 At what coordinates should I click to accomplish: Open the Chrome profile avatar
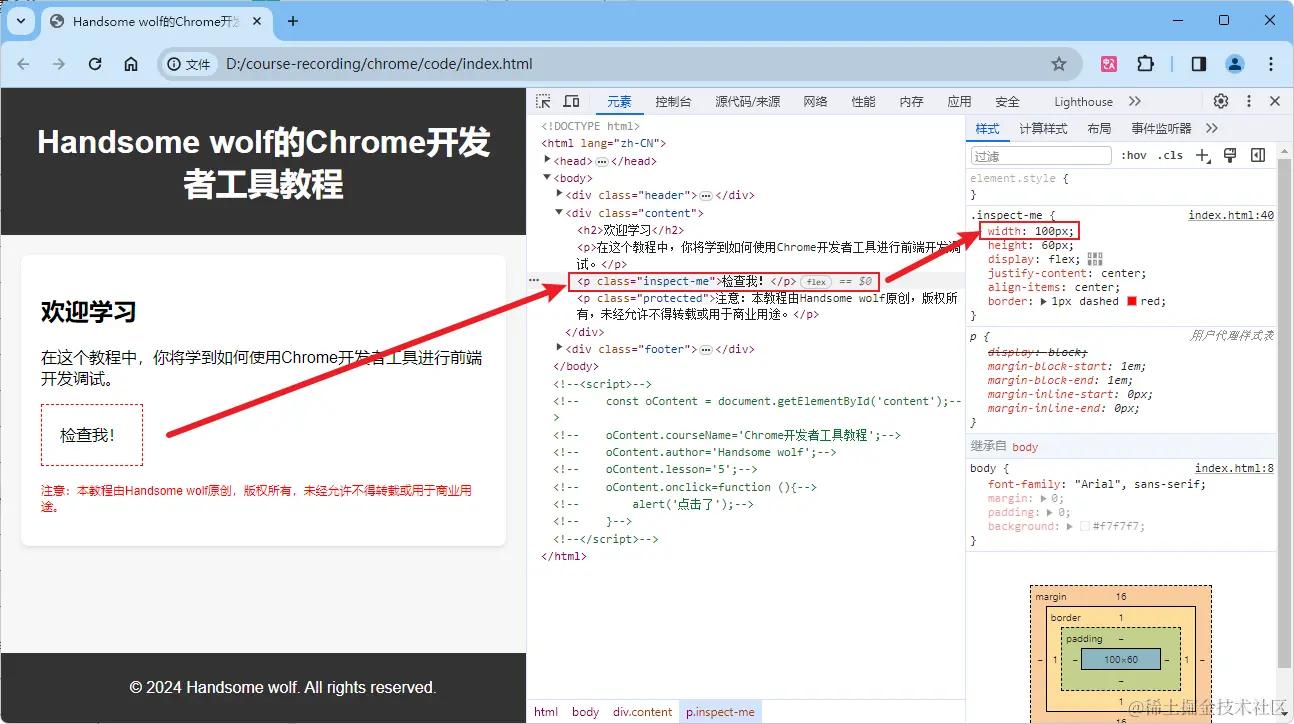(1235, 64)
